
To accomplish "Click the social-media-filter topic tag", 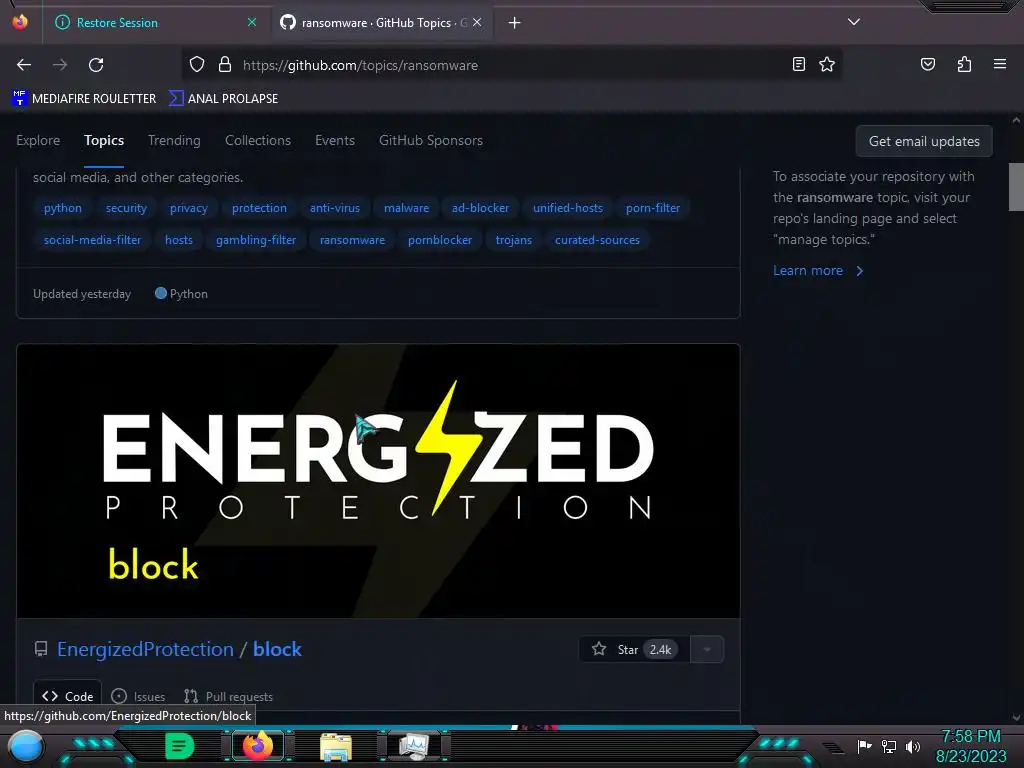I will [x=92, y=240].
